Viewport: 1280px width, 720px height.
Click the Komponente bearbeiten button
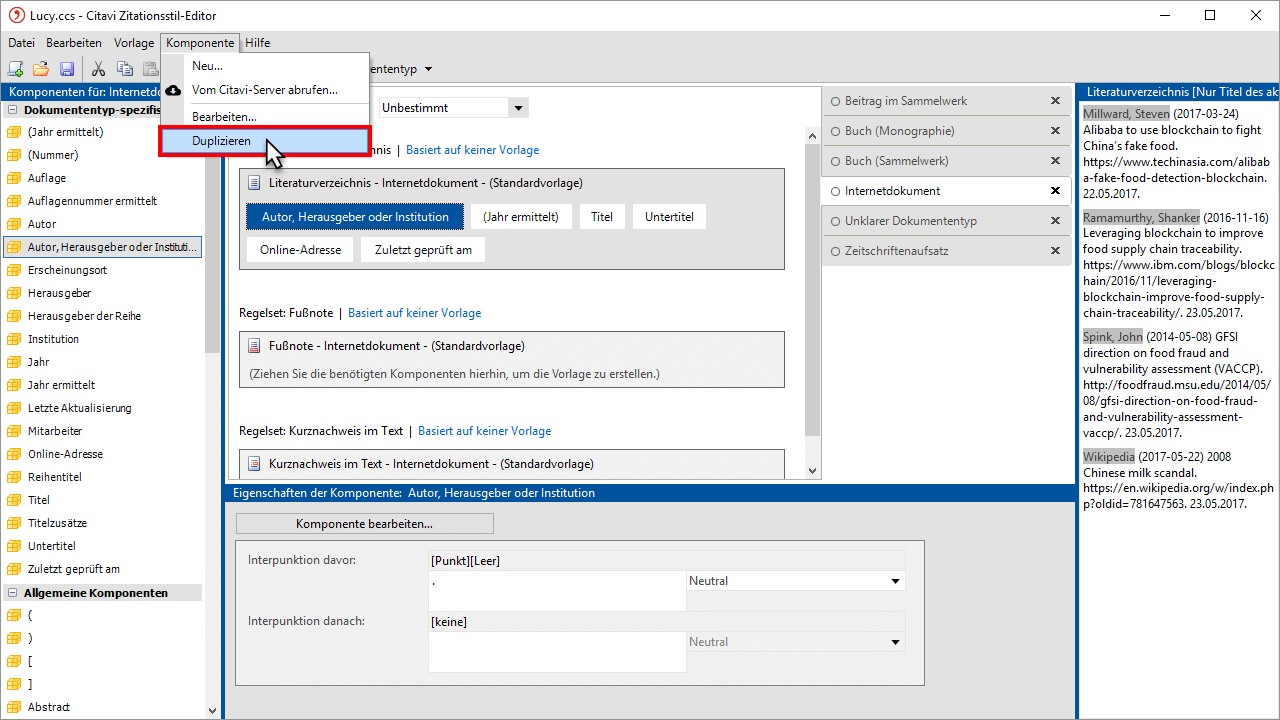pos(364,524)
